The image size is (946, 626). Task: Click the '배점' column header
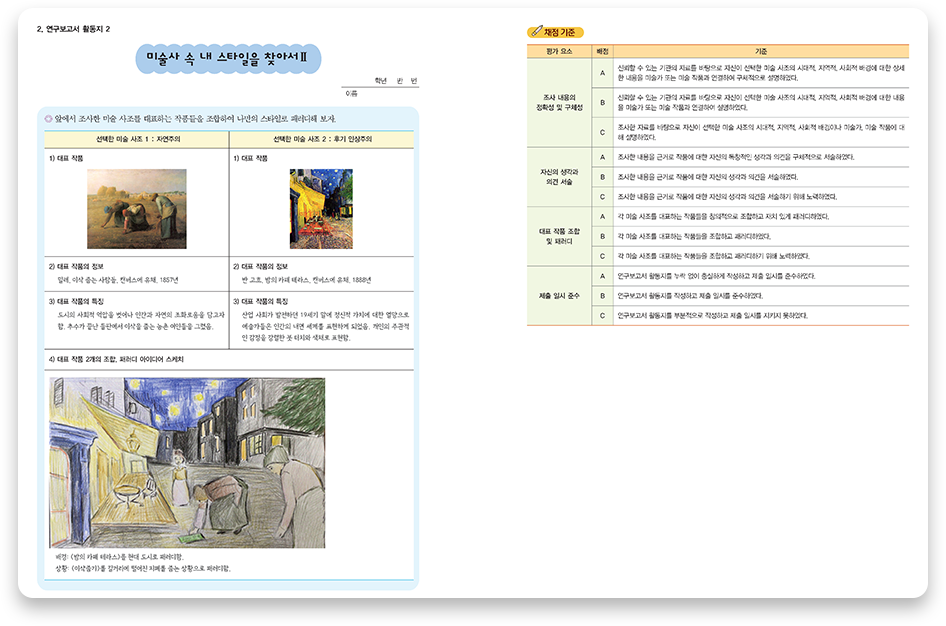click(602, 52)
